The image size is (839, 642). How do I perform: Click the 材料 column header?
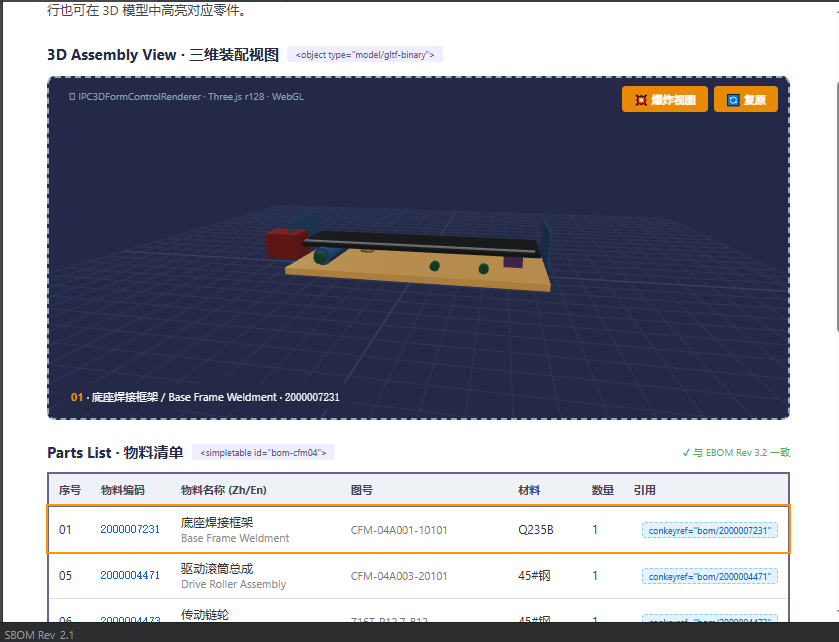pyautogui.click(x=529, y=490)
